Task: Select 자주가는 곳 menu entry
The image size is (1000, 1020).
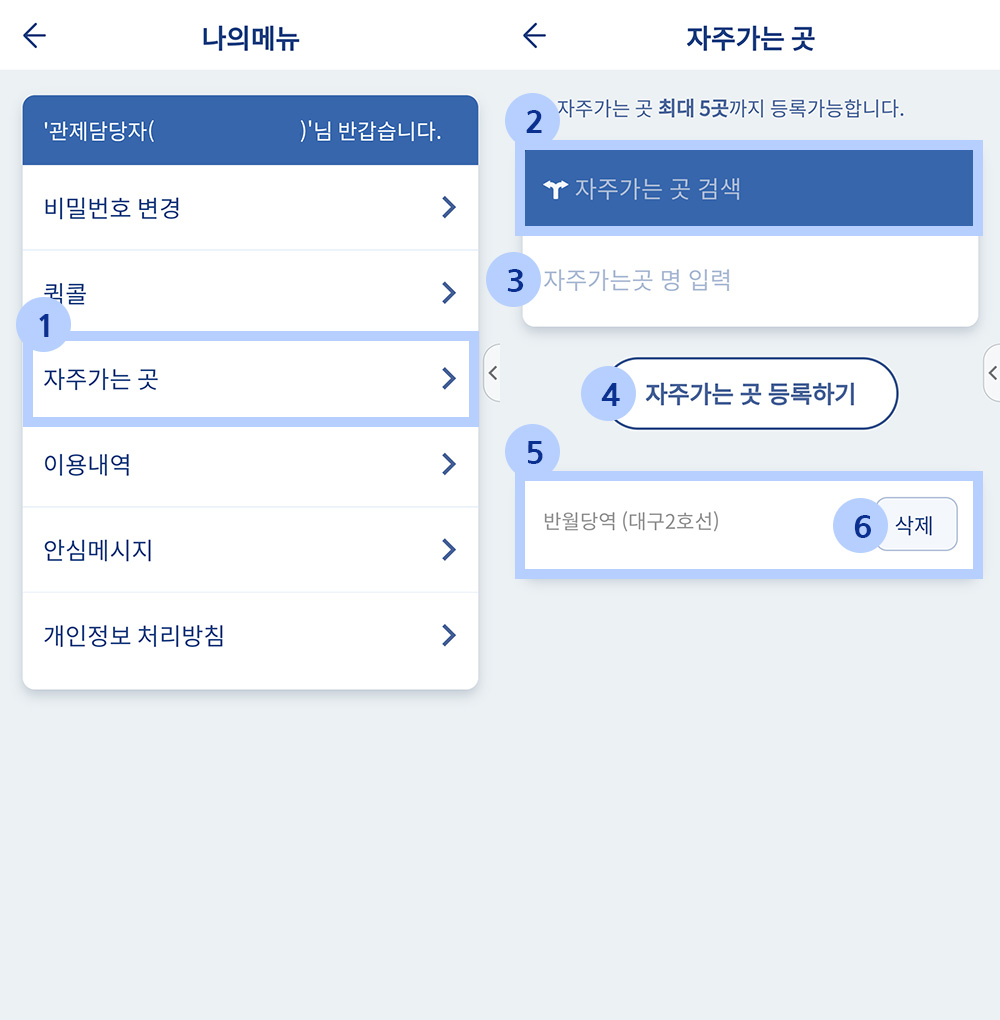Action: click(x=250, y=379)
